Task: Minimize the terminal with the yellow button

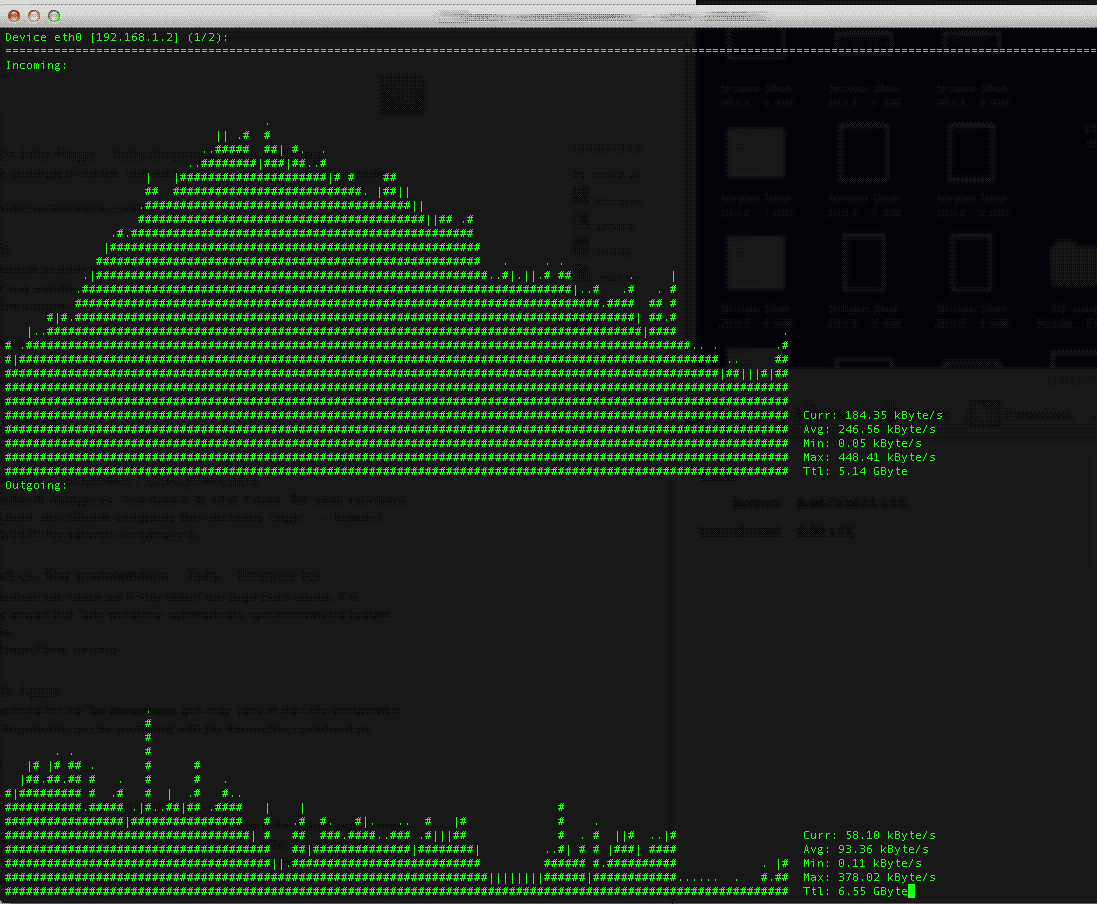Action: (x=34, y=16)
